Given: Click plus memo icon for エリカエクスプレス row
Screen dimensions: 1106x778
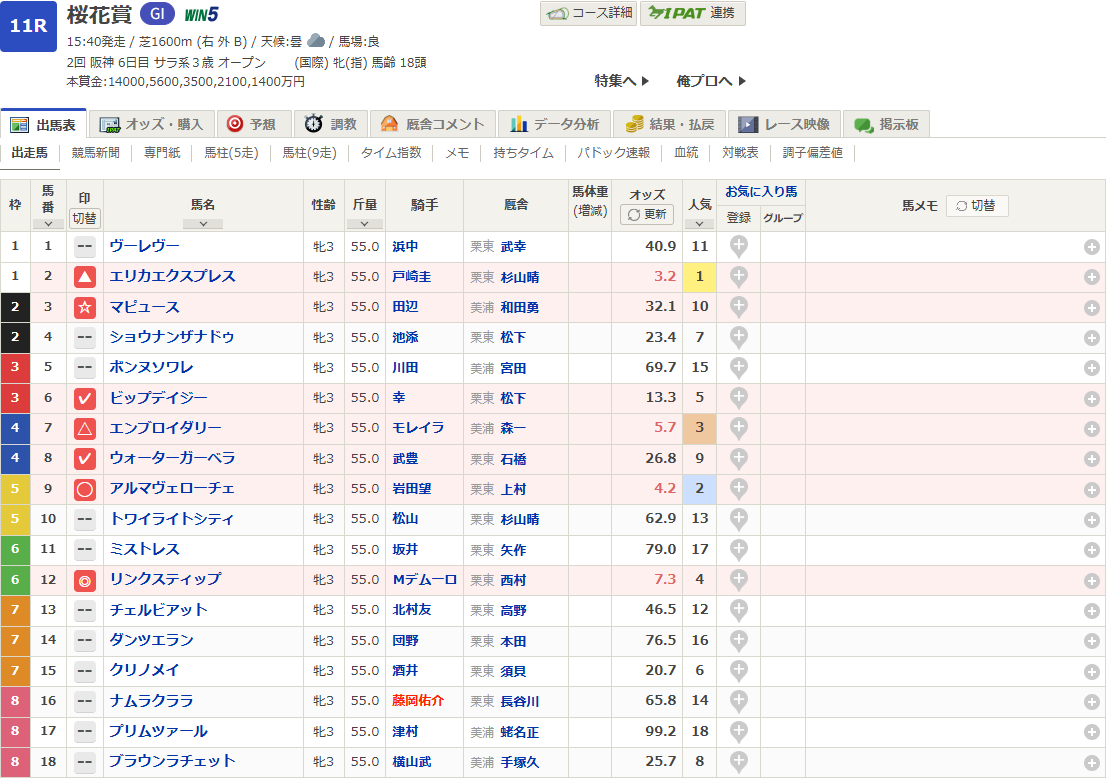Looking at the screenshot, I should 1092,277.
